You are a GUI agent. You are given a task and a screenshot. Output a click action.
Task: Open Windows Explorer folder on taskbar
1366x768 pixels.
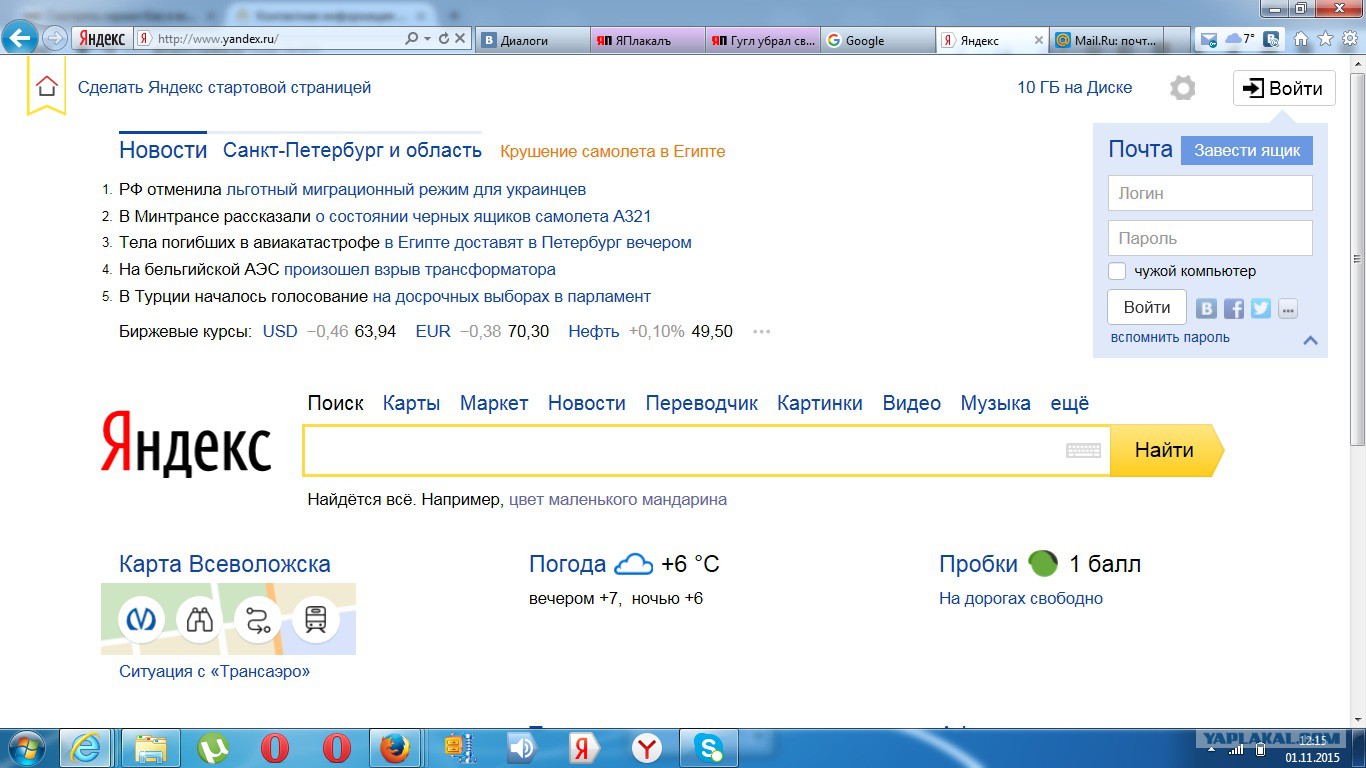151,748
